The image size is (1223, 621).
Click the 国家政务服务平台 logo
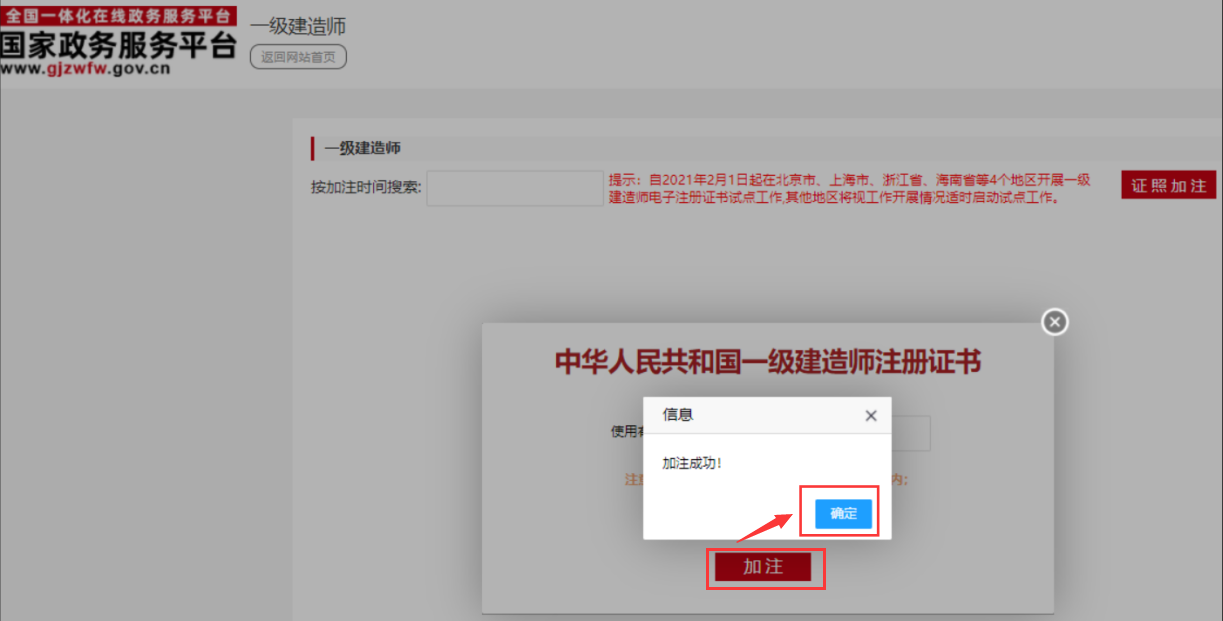[x=119, y=45]
